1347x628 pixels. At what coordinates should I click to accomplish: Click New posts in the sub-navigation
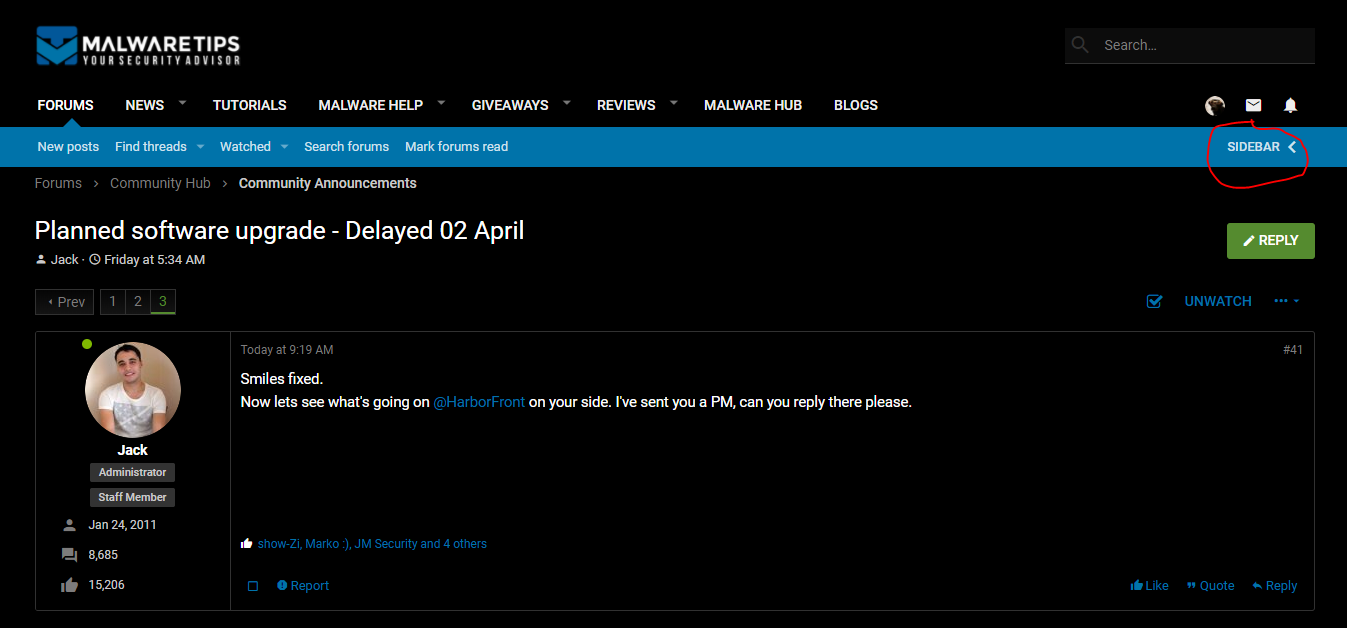point(68,147)
